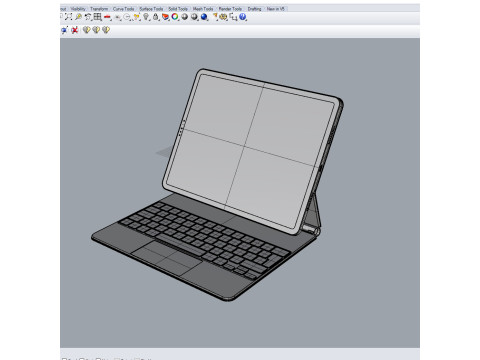Click the last yellow light bulb icon
The image size is (480, 360).
[x=106, y=30]
